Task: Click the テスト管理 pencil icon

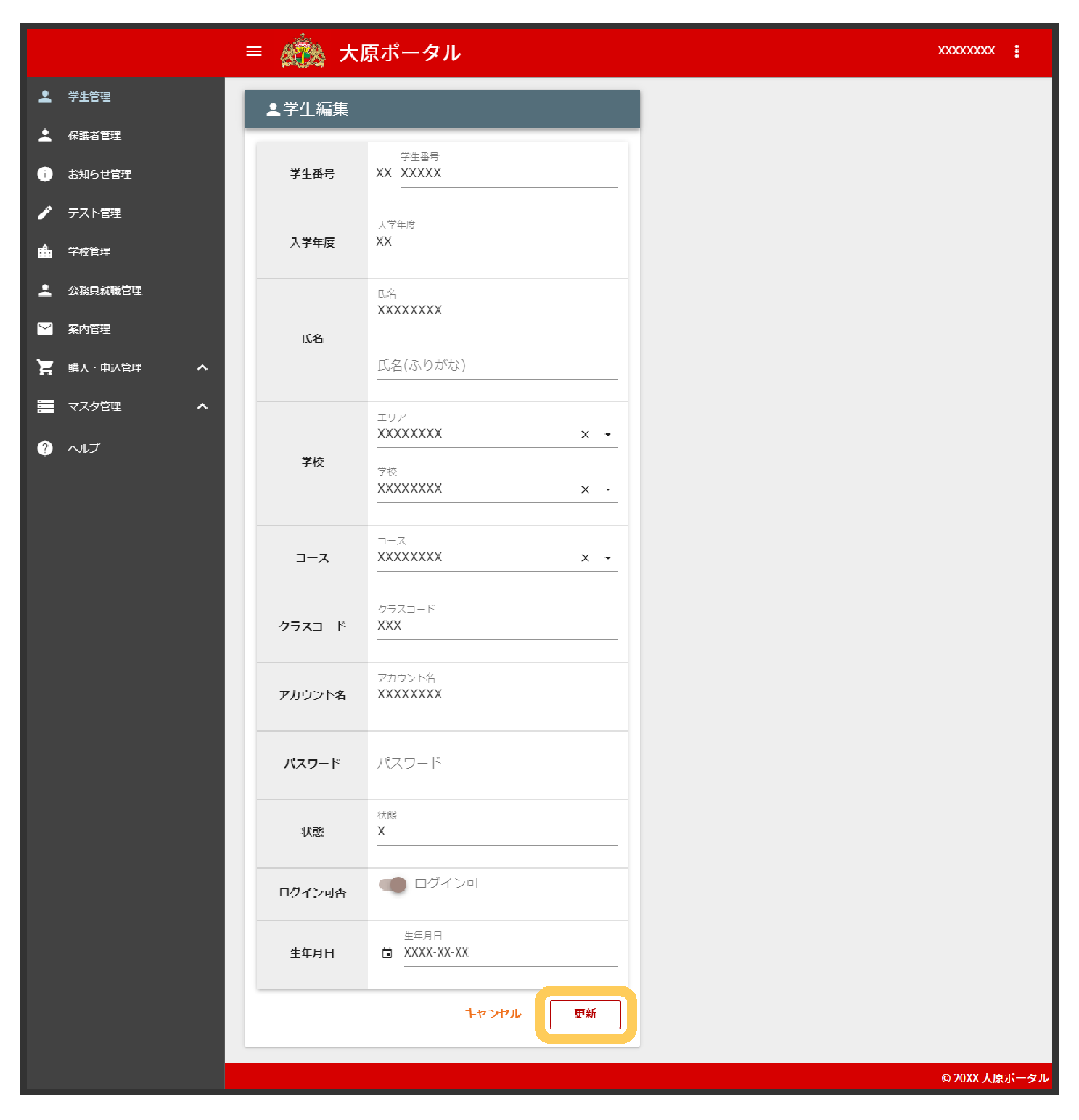Action: 45,213
